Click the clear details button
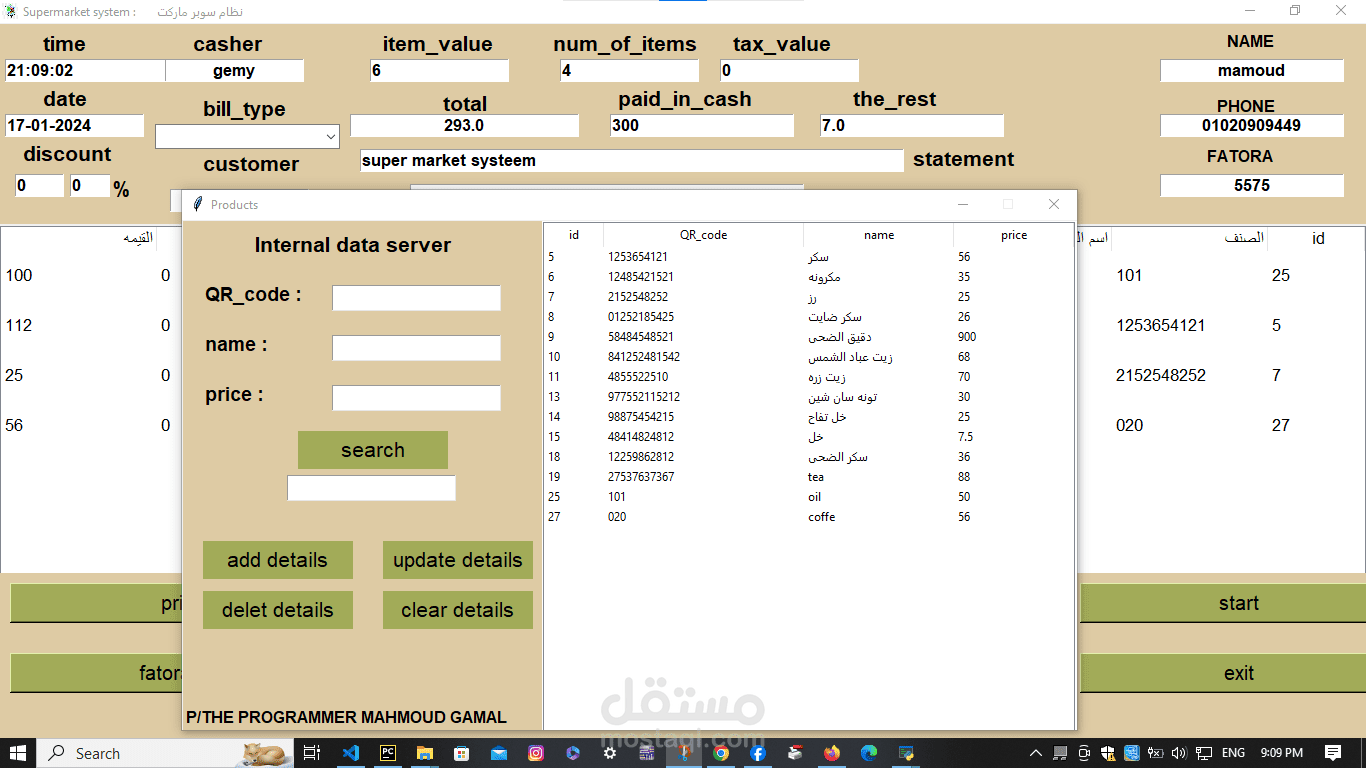The height and width of the screenshot is (768, 1366). pyautogui.click(x=457, y=610)
